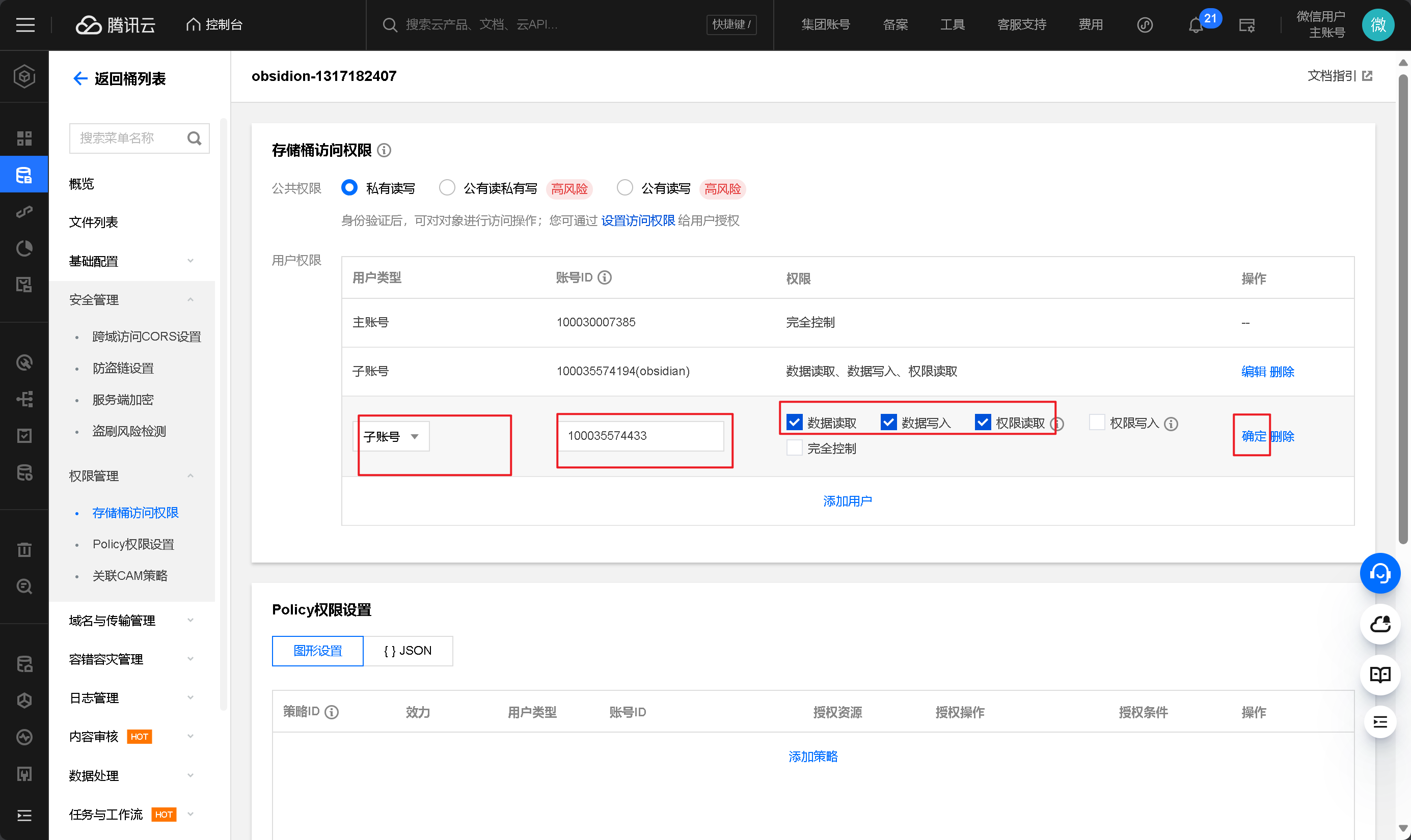This screenshot has height=840, width=1411.
Task: Uncheck the 数据写入 permission checkbox
Action: click(888, 422)
